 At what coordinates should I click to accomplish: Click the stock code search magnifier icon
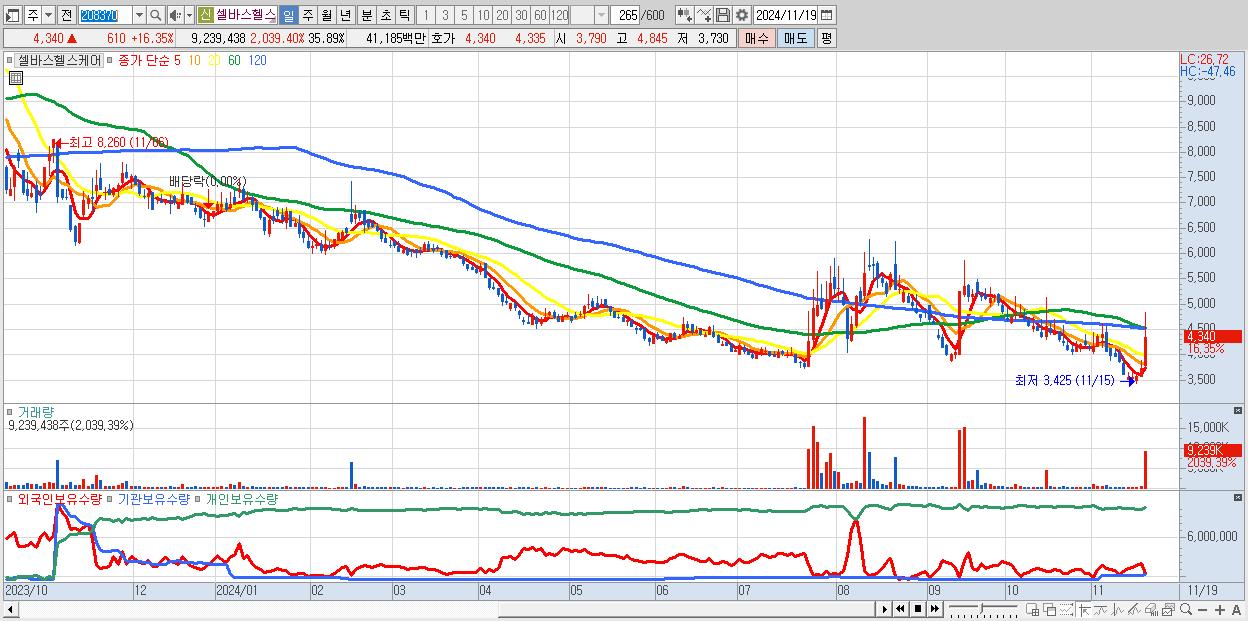155,15
